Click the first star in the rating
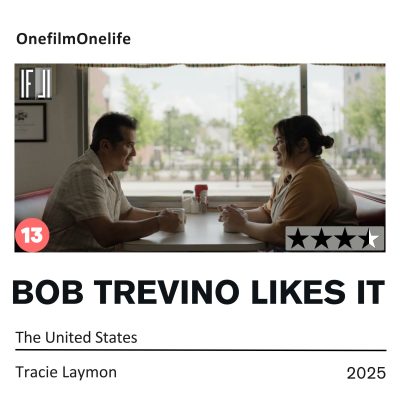Image resolution: width=400 pixels, height=400 pixels. [x=297, y=239]
